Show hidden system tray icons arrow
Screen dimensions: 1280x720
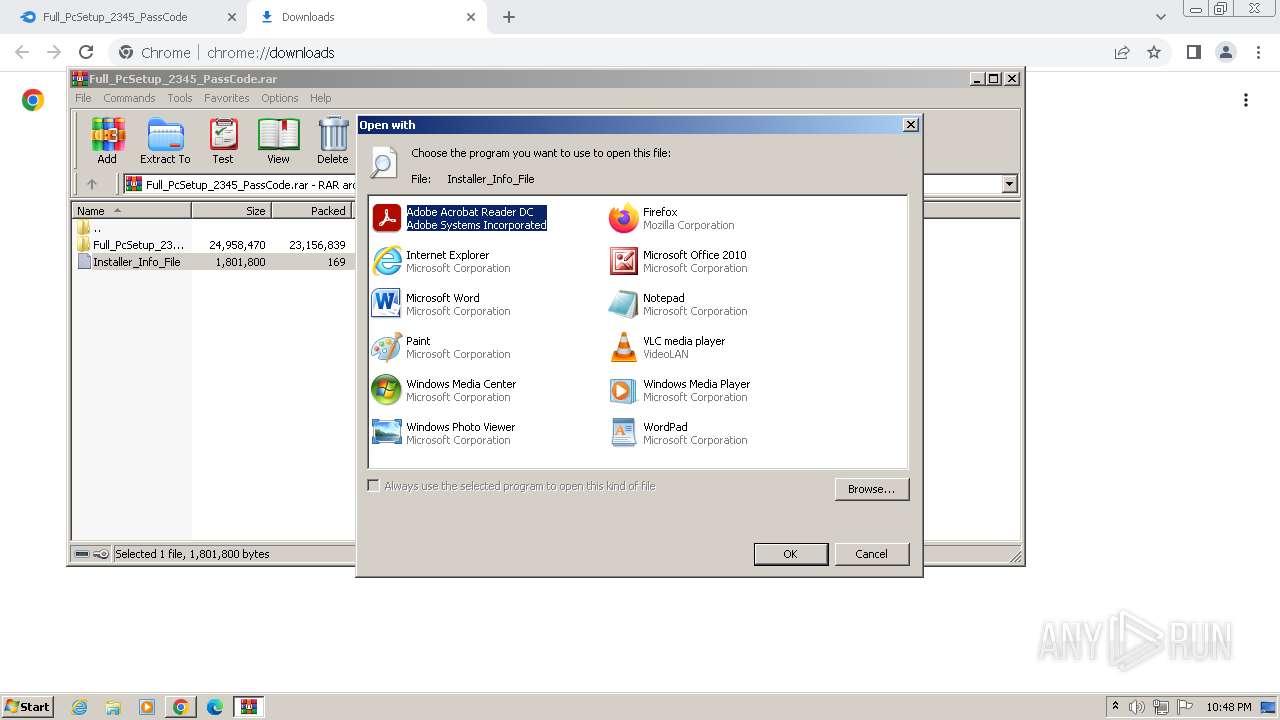click(1115, 707)
